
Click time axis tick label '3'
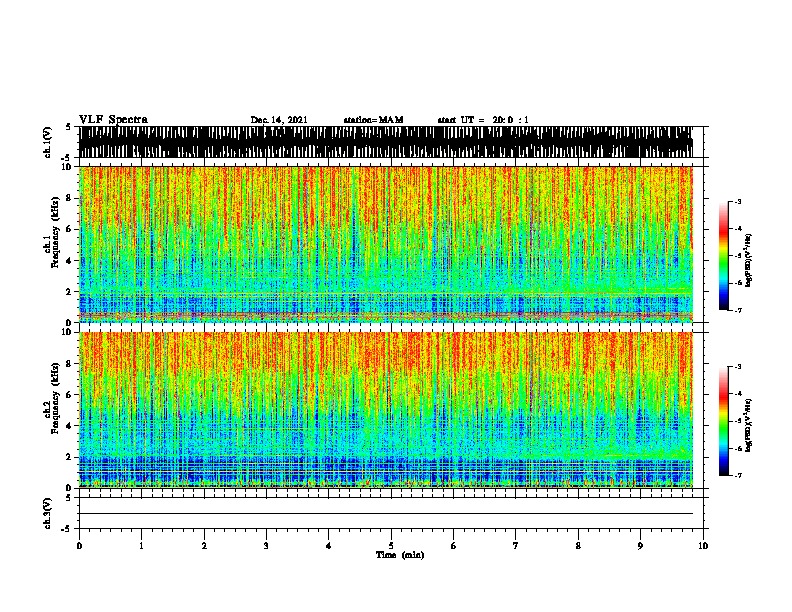266,546
